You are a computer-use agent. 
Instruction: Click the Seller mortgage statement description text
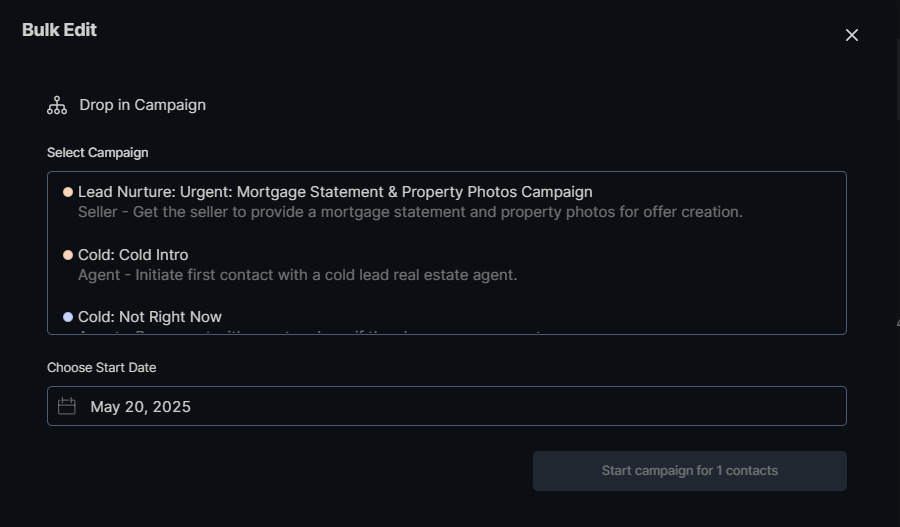[x=410, y=212]
